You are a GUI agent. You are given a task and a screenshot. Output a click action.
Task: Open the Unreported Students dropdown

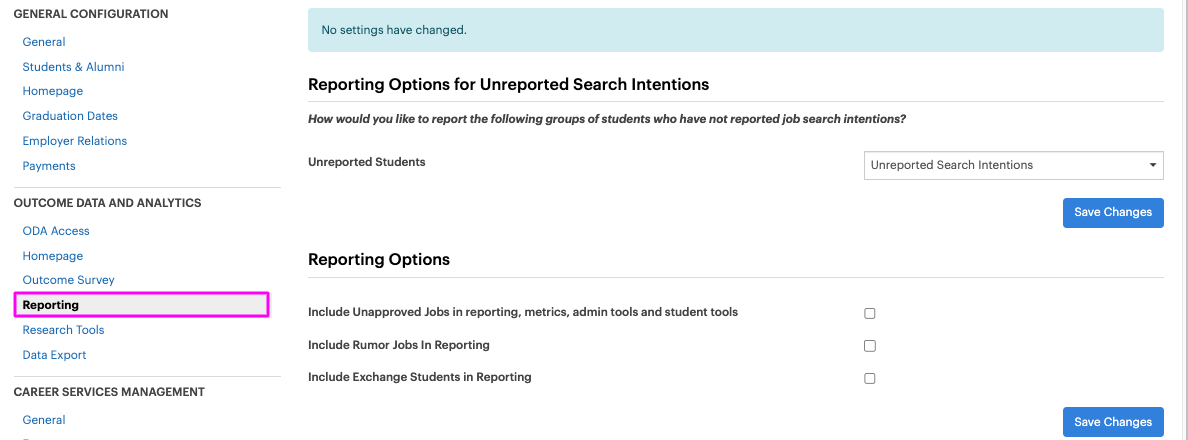tap(1014, 165)
